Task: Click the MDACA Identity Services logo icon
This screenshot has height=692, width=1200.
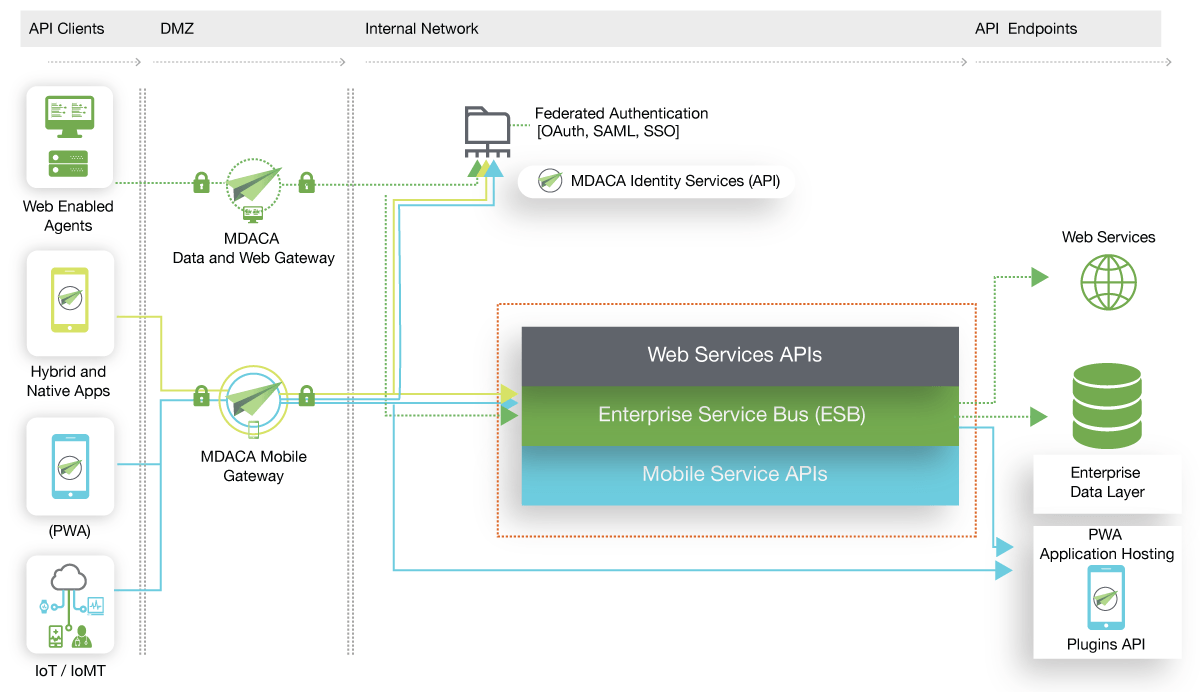Action: tap(550, 181)
